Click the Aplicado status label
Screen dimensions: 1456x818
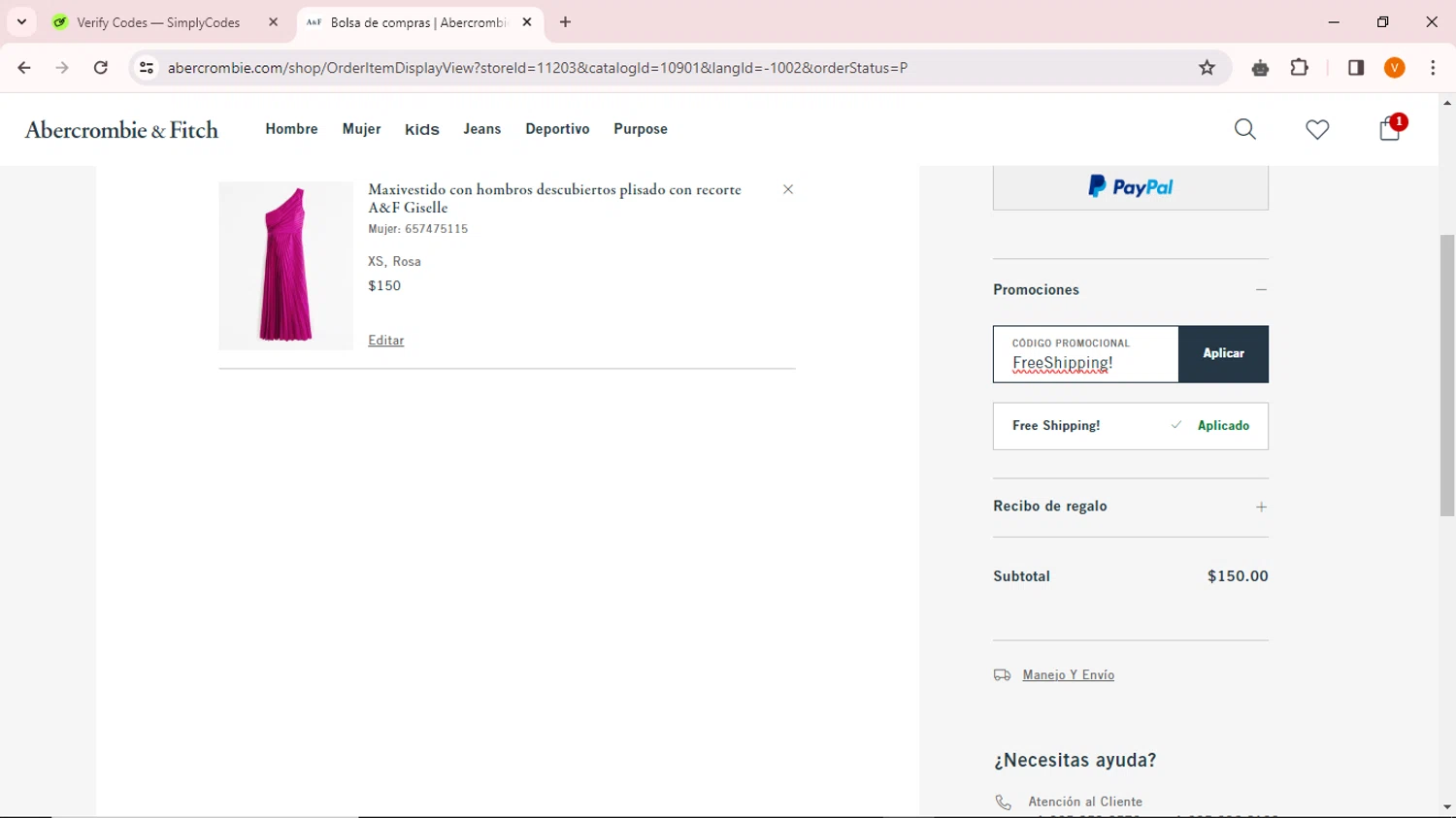(1223, 426)
